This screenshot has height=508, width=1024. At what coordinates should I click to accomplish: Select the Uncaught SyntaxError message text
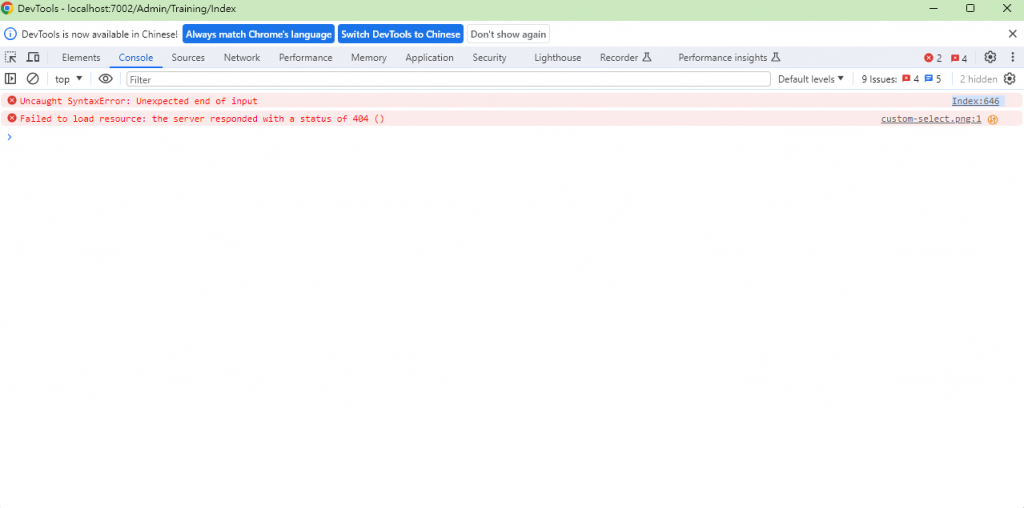pos(138,101)
